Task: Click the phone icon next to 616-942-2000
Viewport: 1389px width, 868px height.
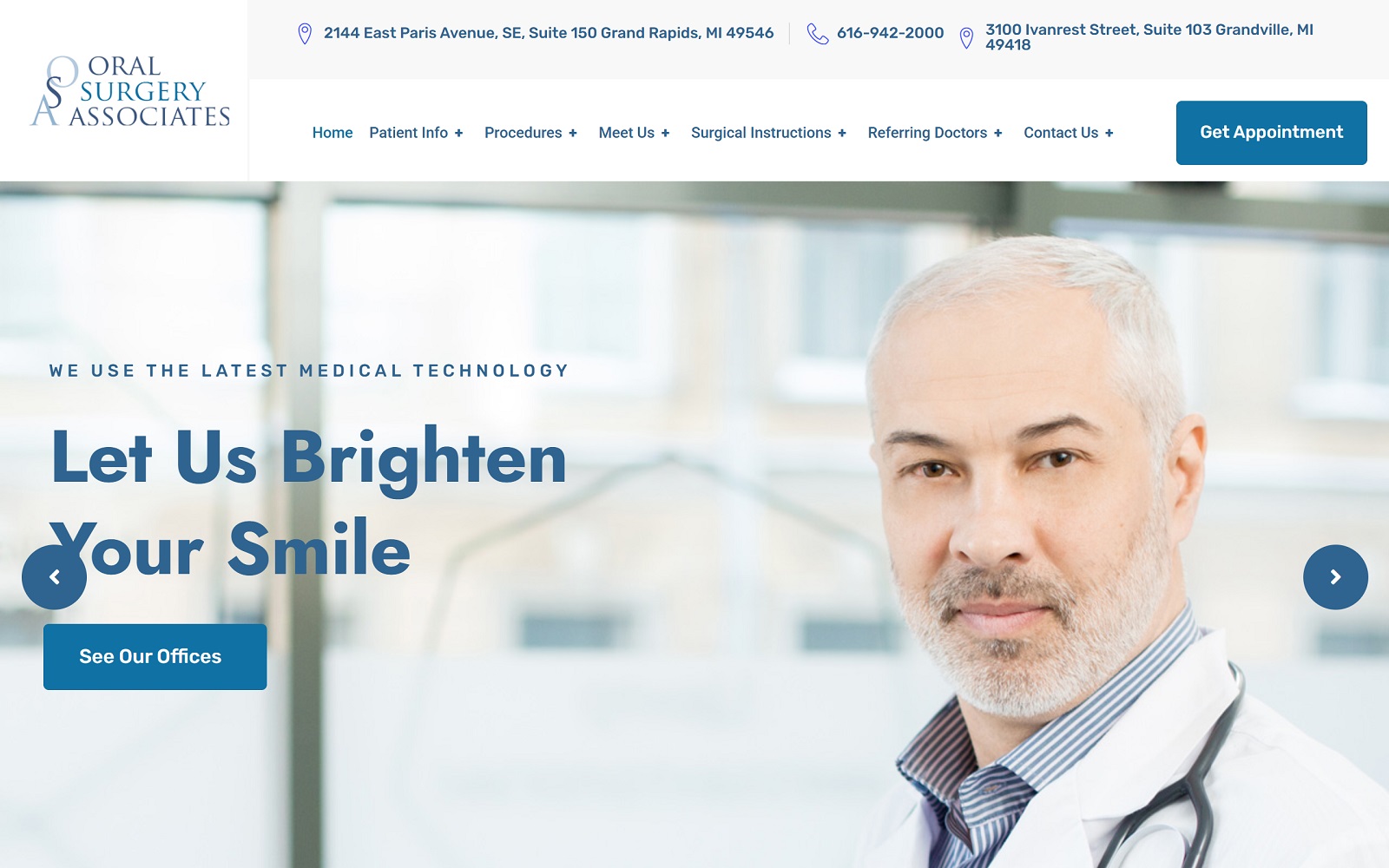Action: 818,34
